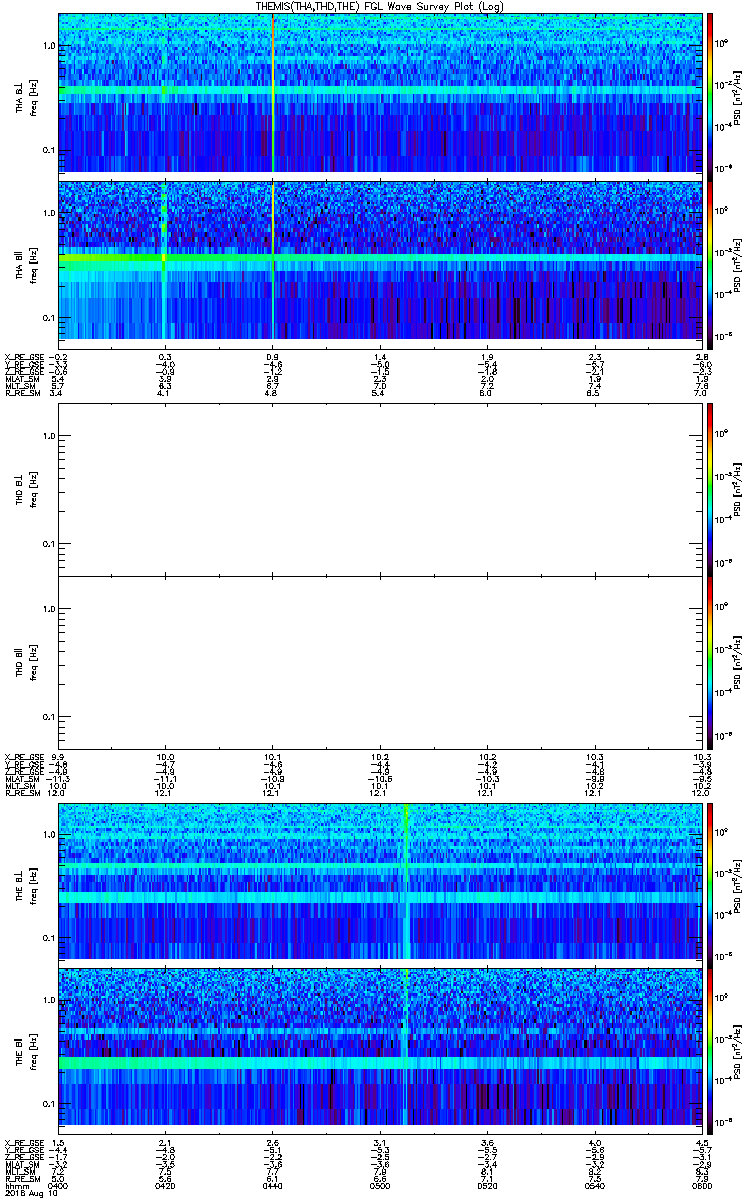Click the green vertical spike in THE B⊥
The height and width of the screenshot is (1200, 750).
coord(405,881)
